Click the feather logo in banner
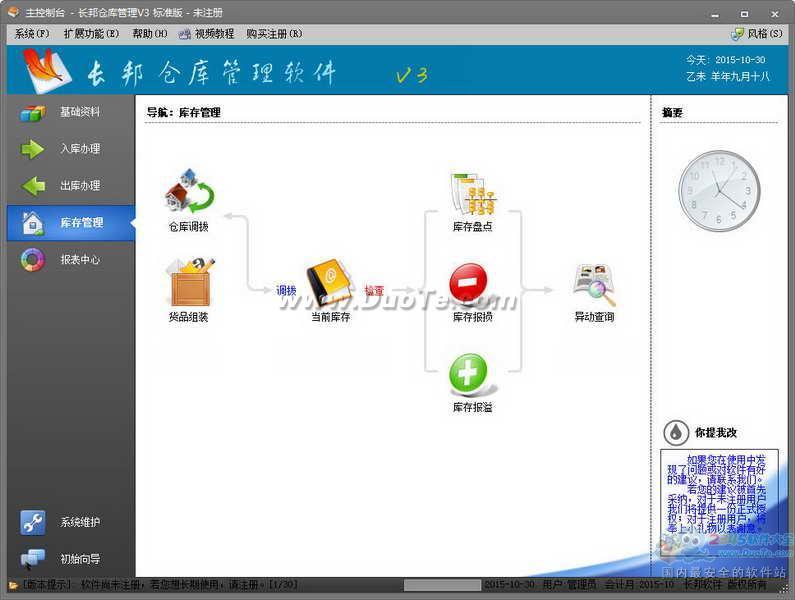The image size is (795, 600). point(47,70)
